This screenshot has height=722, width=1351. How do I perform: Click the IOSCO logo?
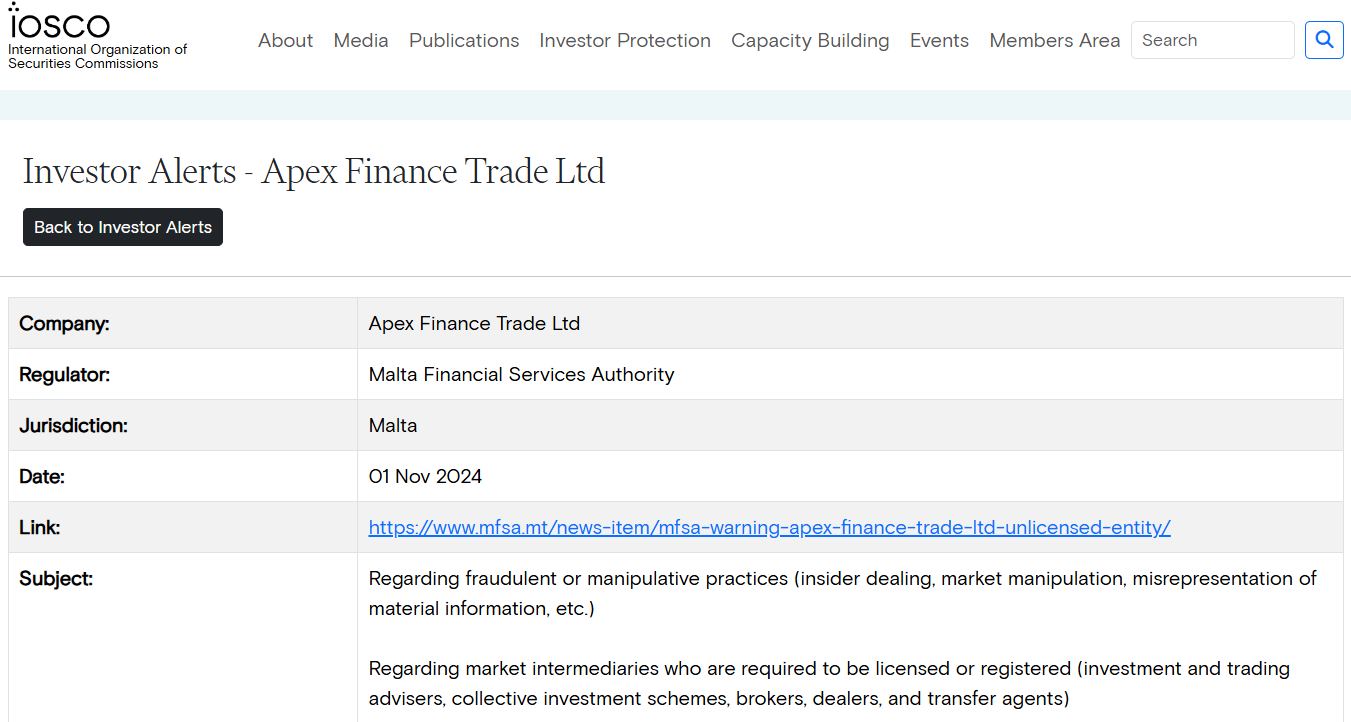coord(60,24)
